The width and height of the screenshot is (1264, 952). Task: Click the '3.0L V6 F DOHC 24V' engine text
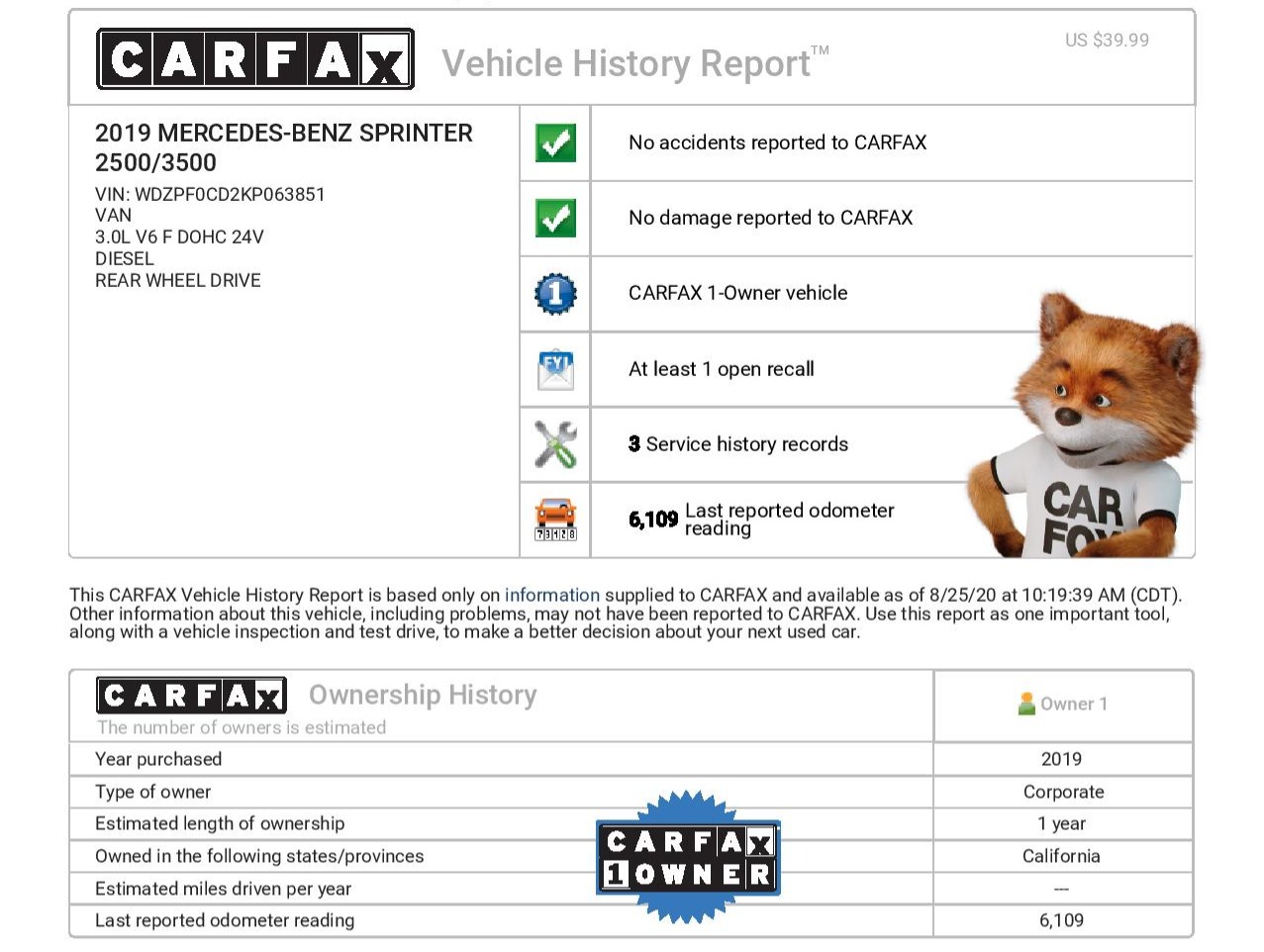(x=179, y=238)
